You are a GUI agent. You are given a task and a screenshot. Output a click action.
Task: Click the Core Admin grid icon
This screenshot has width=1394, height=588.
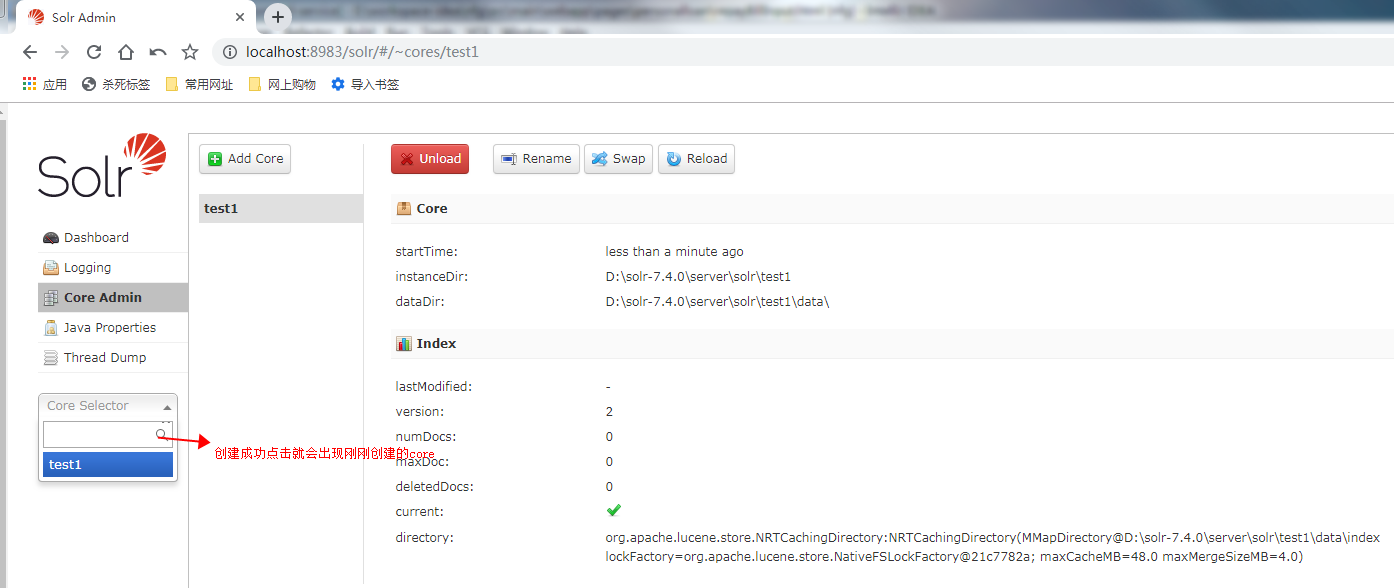tap(51, 298)
